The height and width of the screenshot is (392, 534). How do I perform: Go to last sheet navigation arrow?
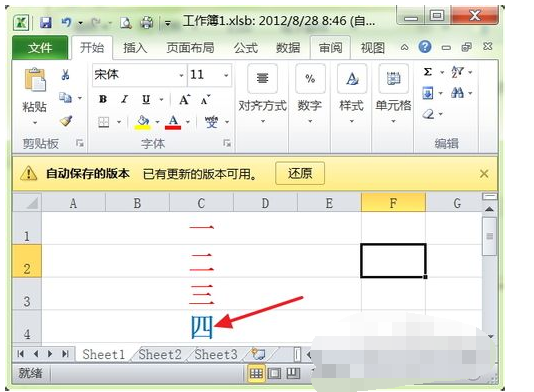point(65,354)
